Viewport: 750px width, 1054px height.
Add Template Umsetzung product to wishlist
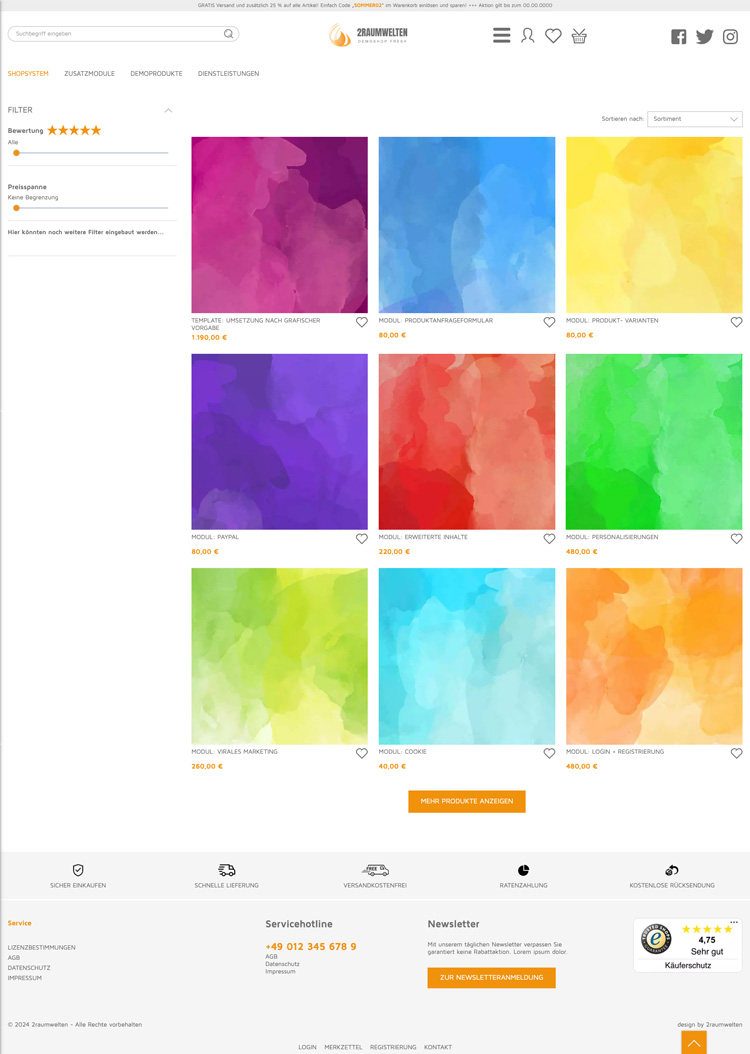[362, 322]
